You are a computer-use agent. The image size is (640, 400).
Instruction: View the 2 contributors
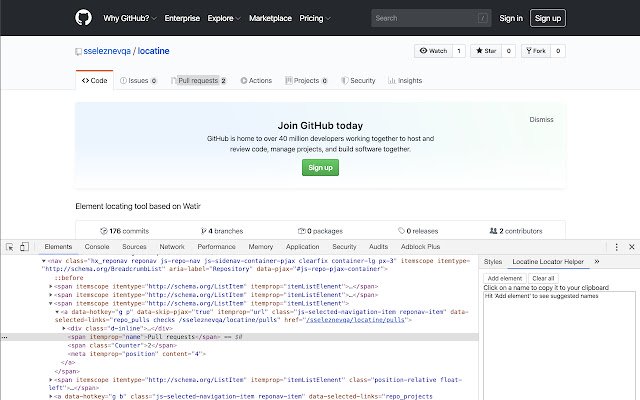[516, 231]
